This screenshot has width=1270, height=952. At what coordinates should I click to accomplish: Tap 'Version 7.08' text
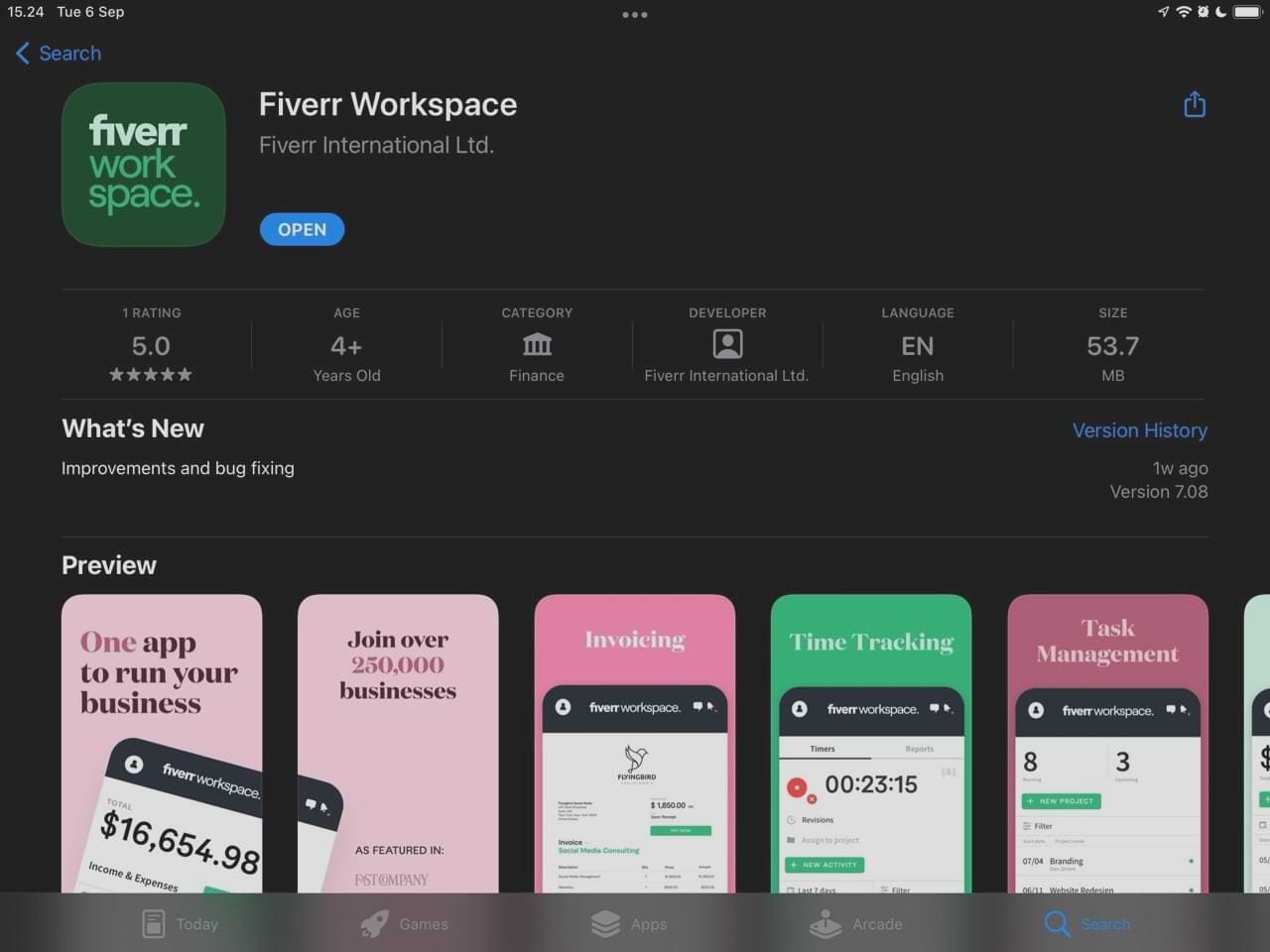pyautogui.click(x=1159, y=492)
